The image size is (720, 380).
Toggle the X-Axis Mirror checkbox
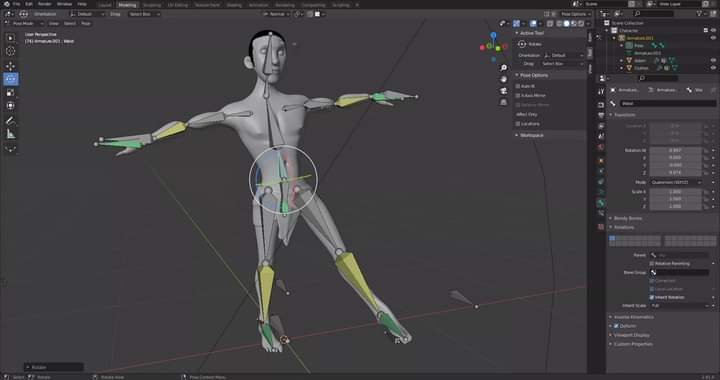coord(518,95)
